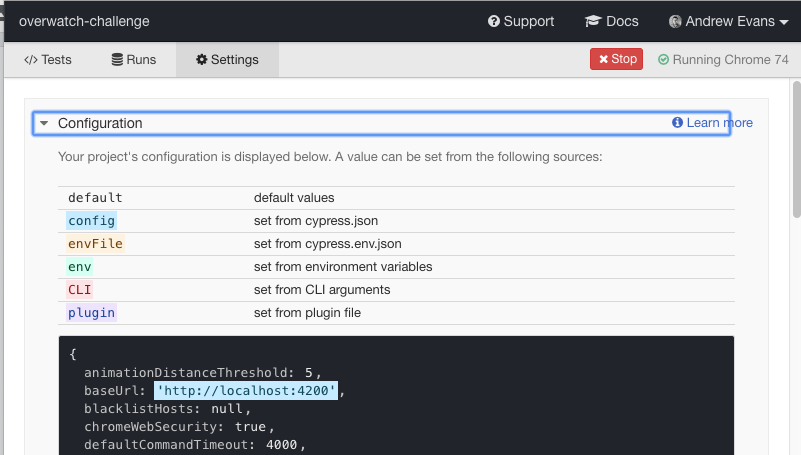Click the Learn more info icon
Viewport: 801px width, 455px height.
click(677, 123)
